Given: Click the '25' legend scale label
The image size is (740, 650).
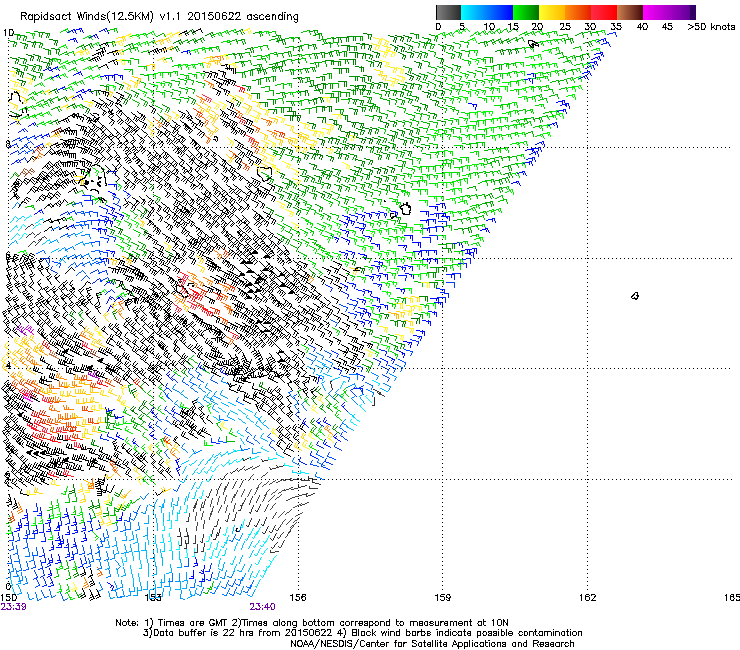Looking at the screenshot, I should [x=564, y=27].
